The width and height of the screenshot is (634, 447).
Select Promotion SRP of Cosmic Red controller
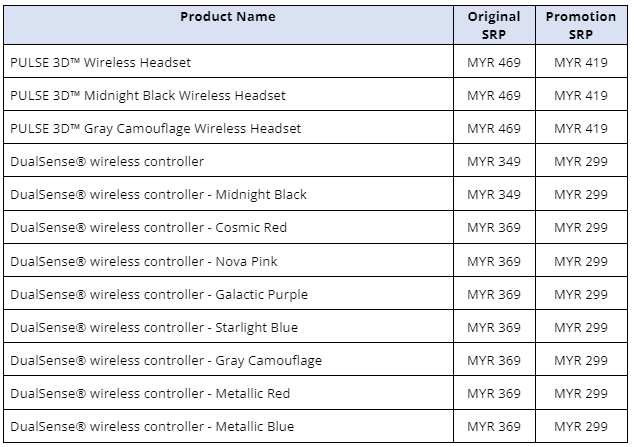[580, 228]
